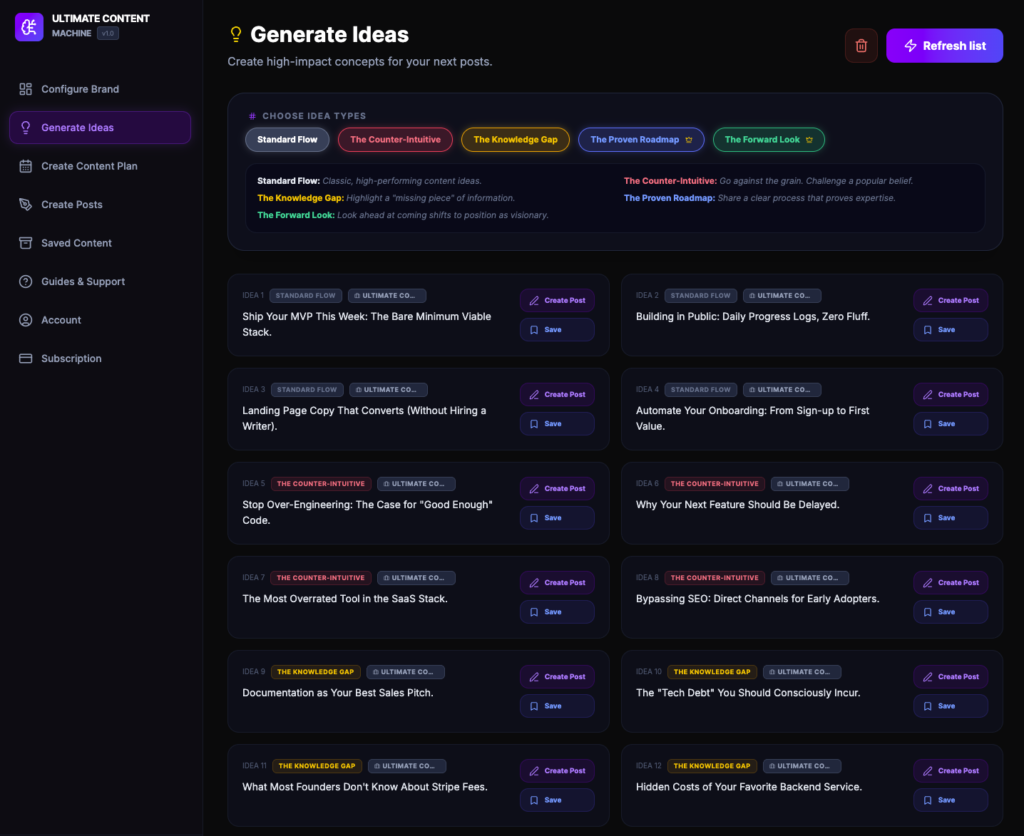Viewport: 1024px width, 836px height.
Task: Go to Create Posts section
Action: (x=72, y=204)
